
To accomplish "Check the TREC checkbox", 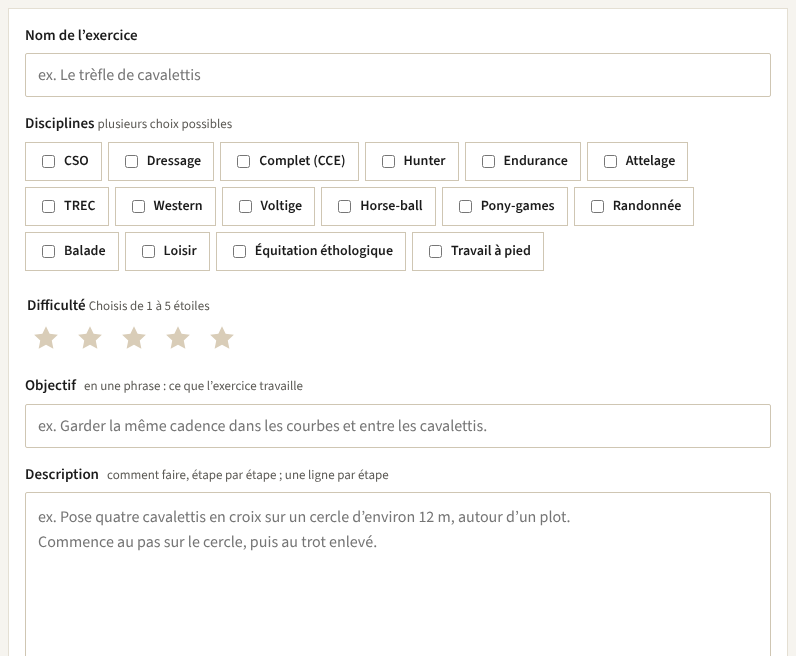I will pos(48,207).
